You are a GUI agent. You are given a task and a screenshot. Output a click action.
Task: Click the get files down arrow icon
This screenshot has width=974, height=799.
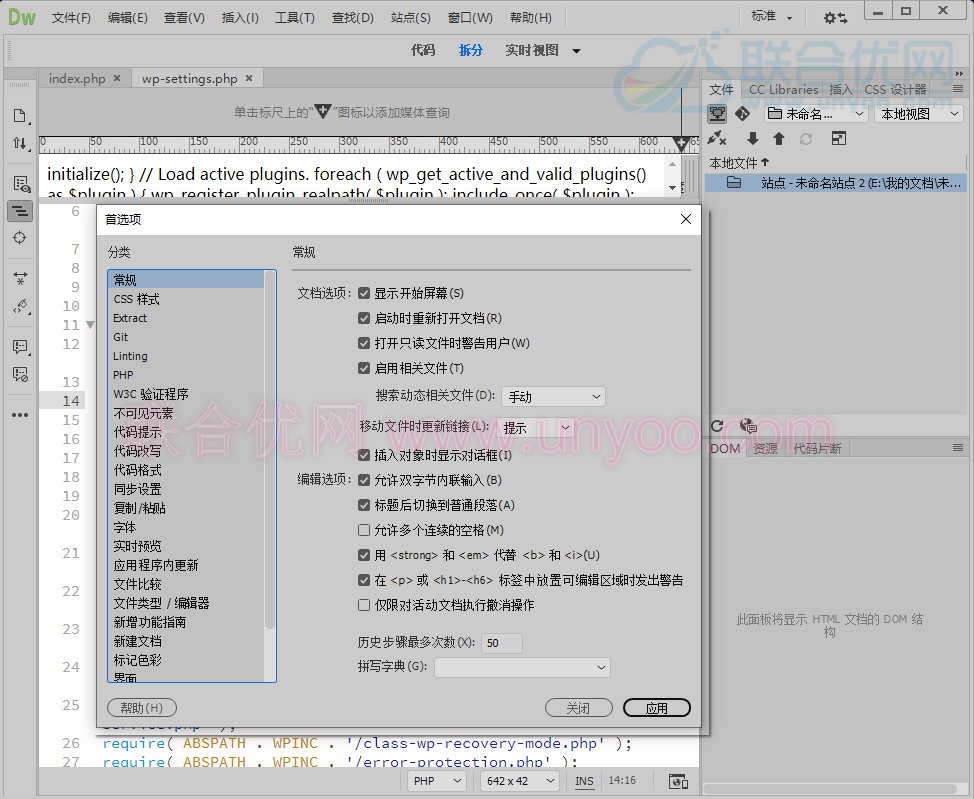pos(753,139)
